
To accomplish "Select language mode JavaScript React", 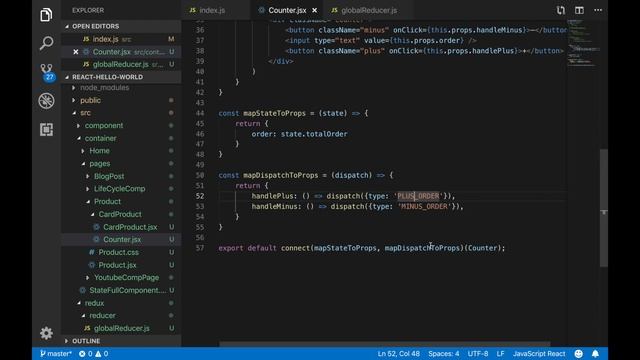I will [539, 354].
